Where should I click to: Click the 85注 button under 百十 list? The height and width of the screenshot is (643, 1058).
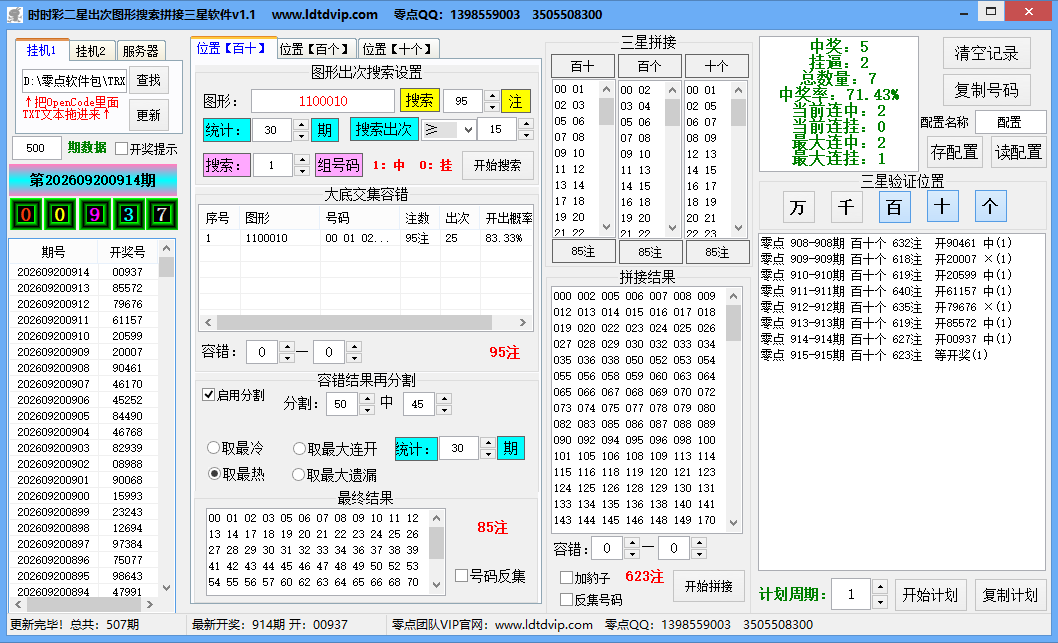[583, 252]
